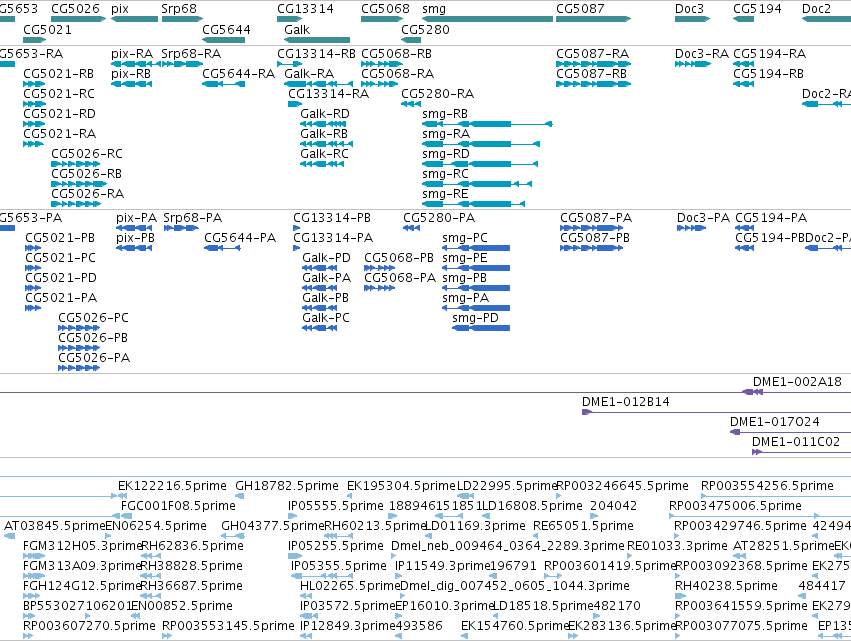This screenshot has height=641, width=851.
Task: Select the pix-PA protein label
Action: click(137, 218)
